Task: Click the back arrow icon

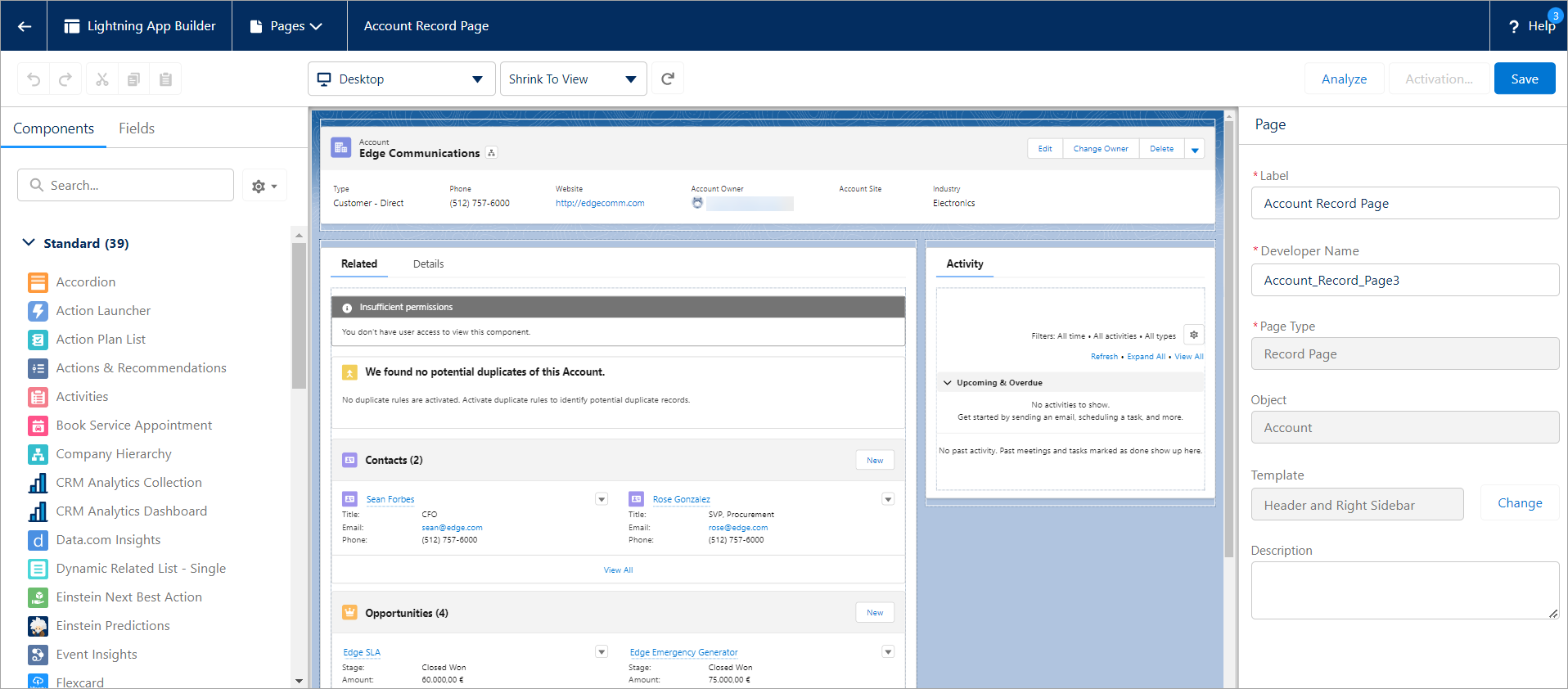Action: click(25, 26)
